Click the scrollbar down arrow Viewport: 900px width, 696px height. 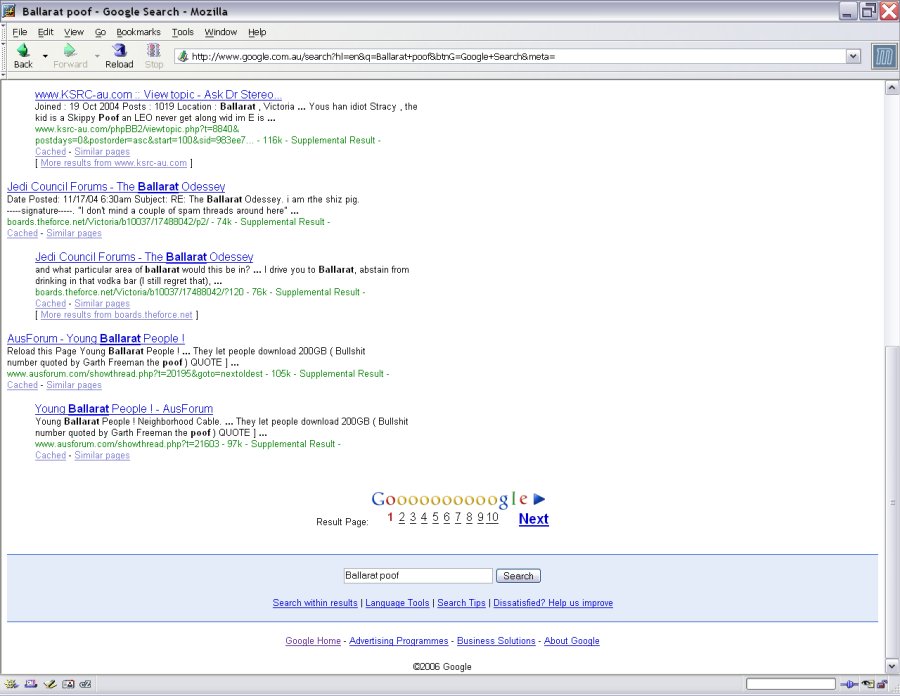click(x=892, y=666)
